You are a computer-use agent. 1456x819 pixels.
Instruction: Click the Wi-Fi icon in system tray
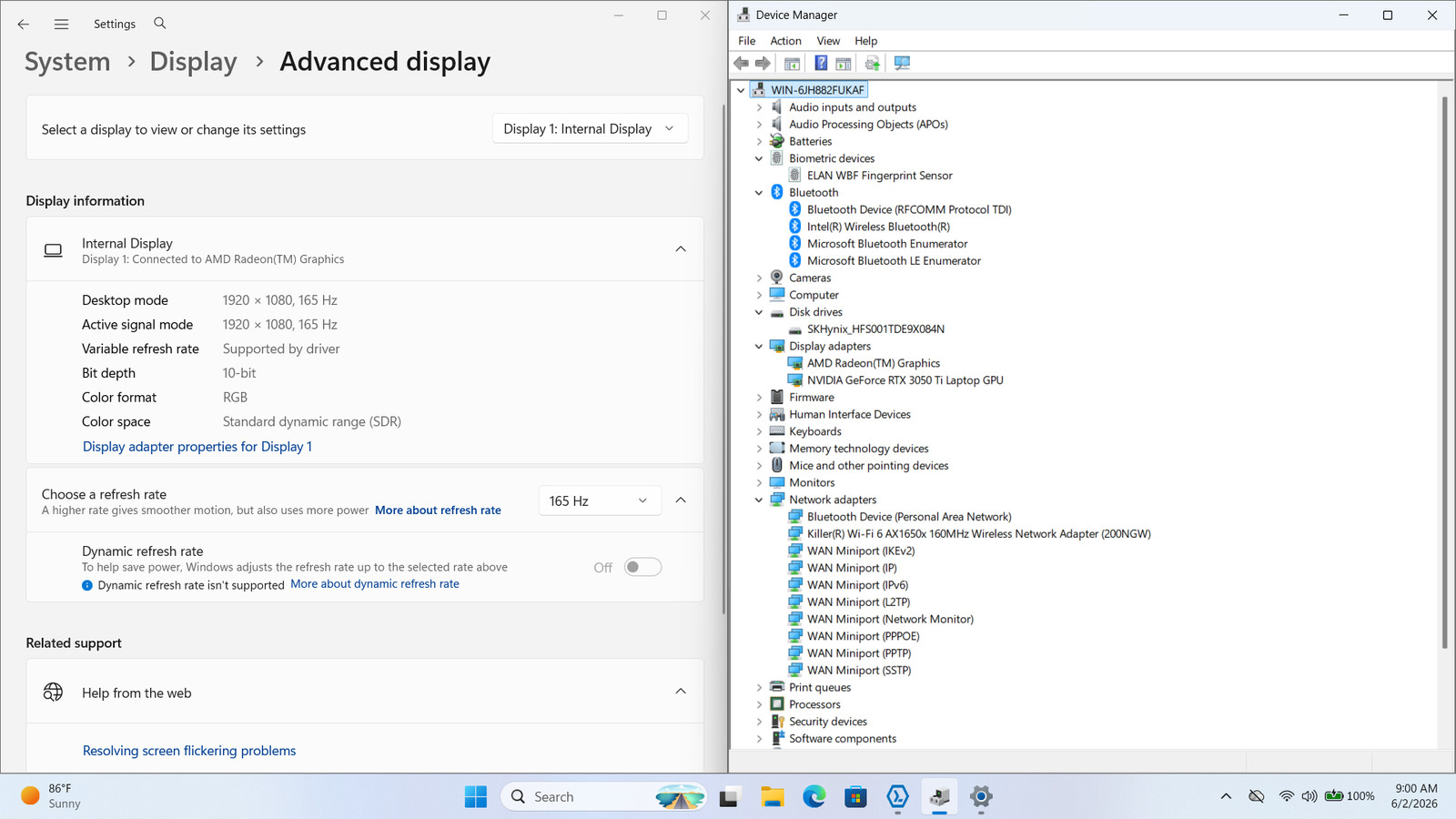(1286, 796)
